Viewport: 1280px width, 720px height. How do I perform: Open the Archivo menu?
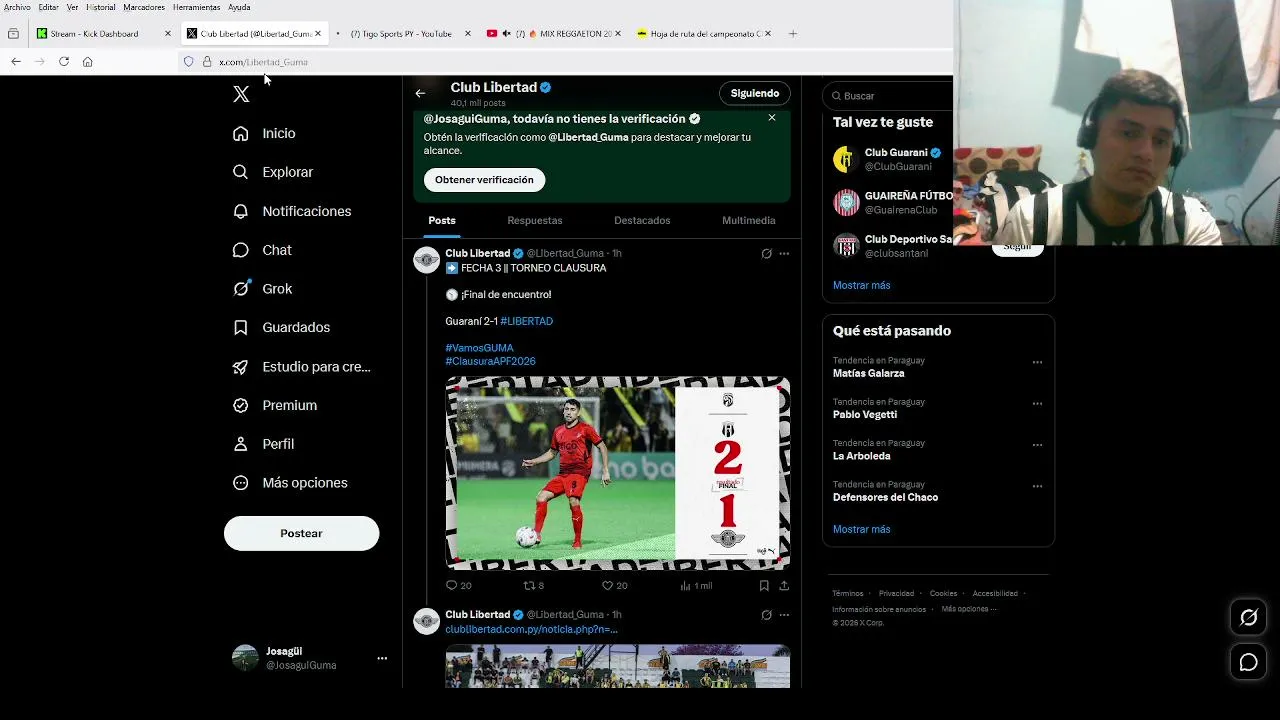pos(17,7)
